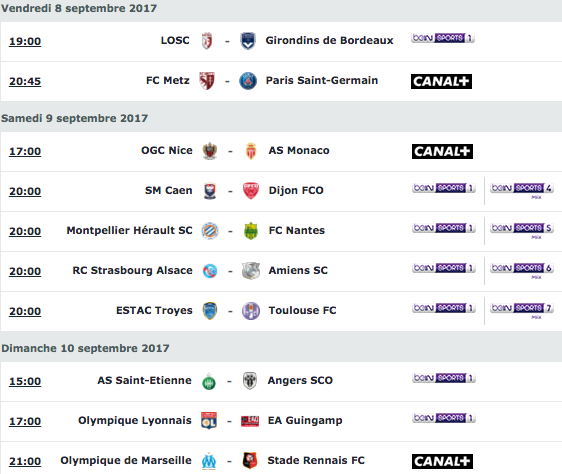Open the 17:00 OGC Nice kickoff link

pyautogui.click(x=25, y=151)
